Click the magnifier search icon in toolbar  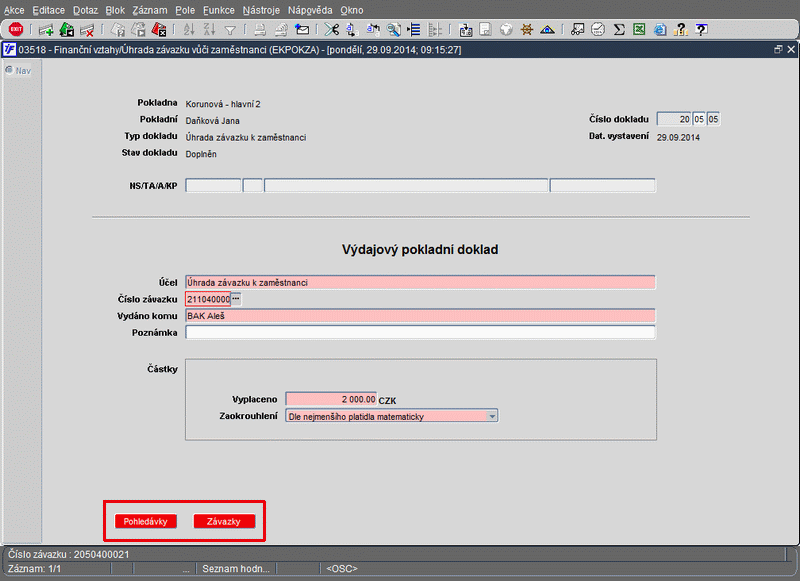[x=393, y=30]
